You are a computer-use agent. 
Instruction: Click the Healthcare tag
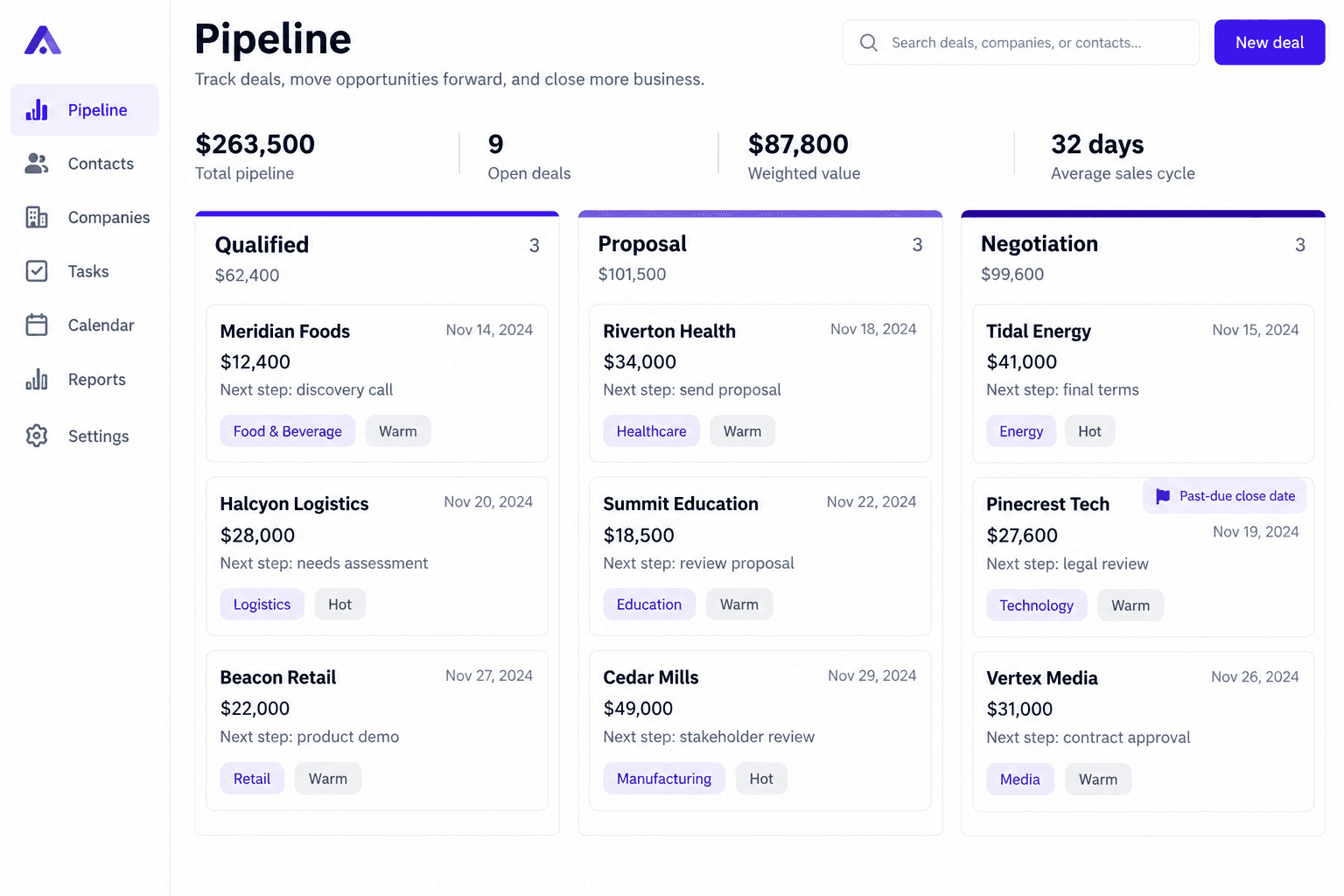652,431
